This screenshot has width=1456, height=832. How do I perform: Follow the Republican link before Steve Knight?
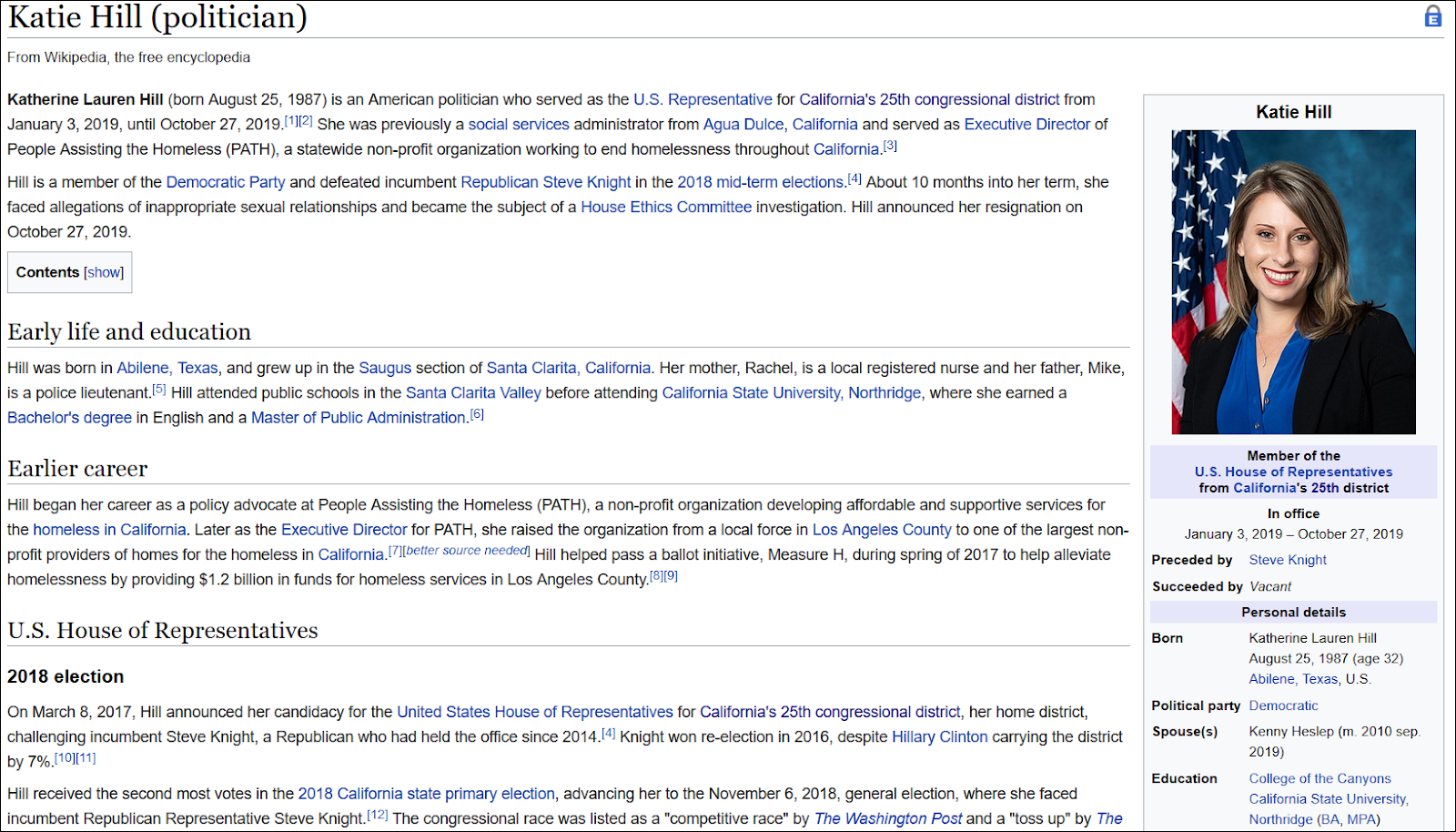(500, 182)
